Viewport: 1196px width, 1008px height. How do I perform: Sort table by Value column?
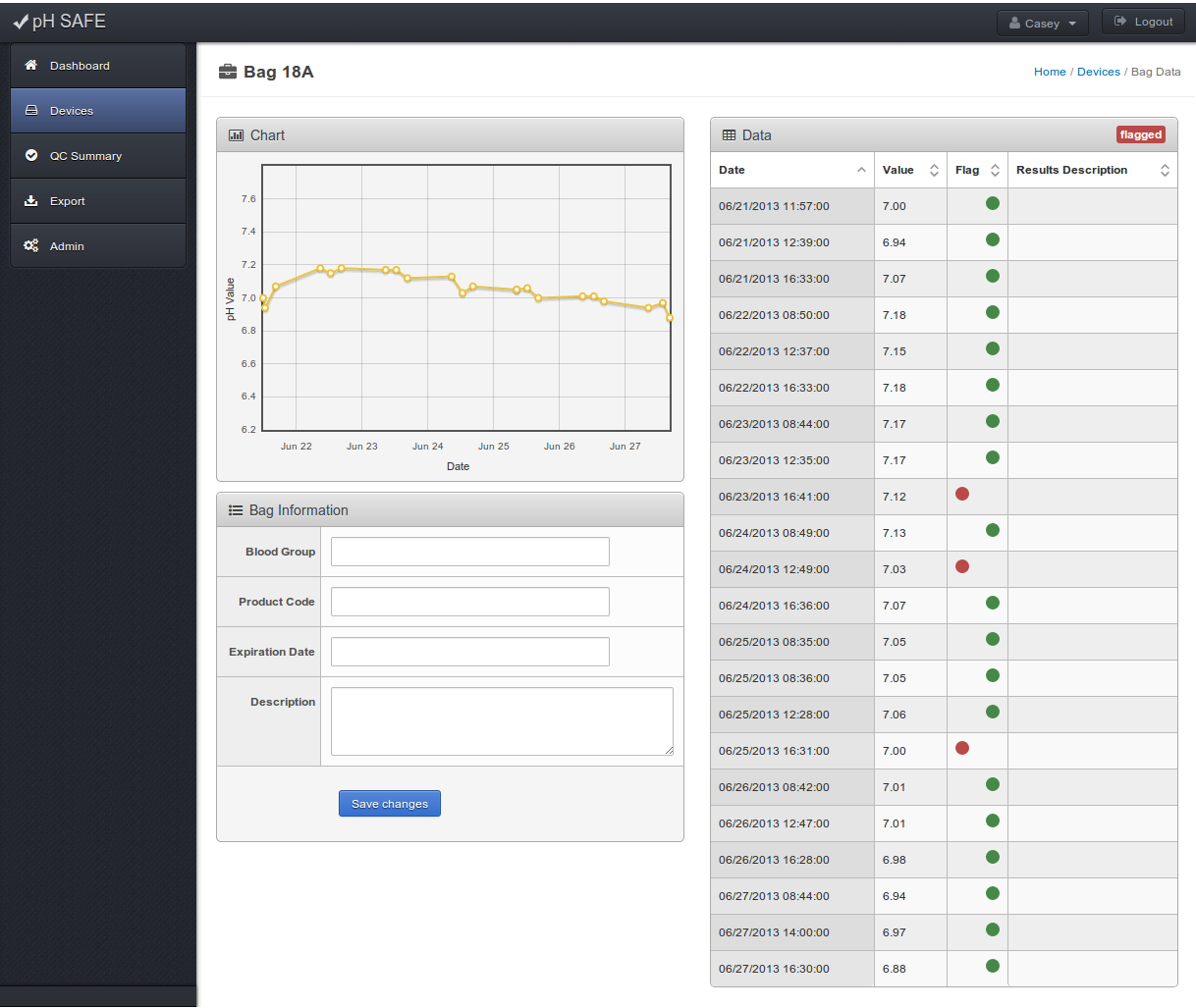(x=910, y=170)
